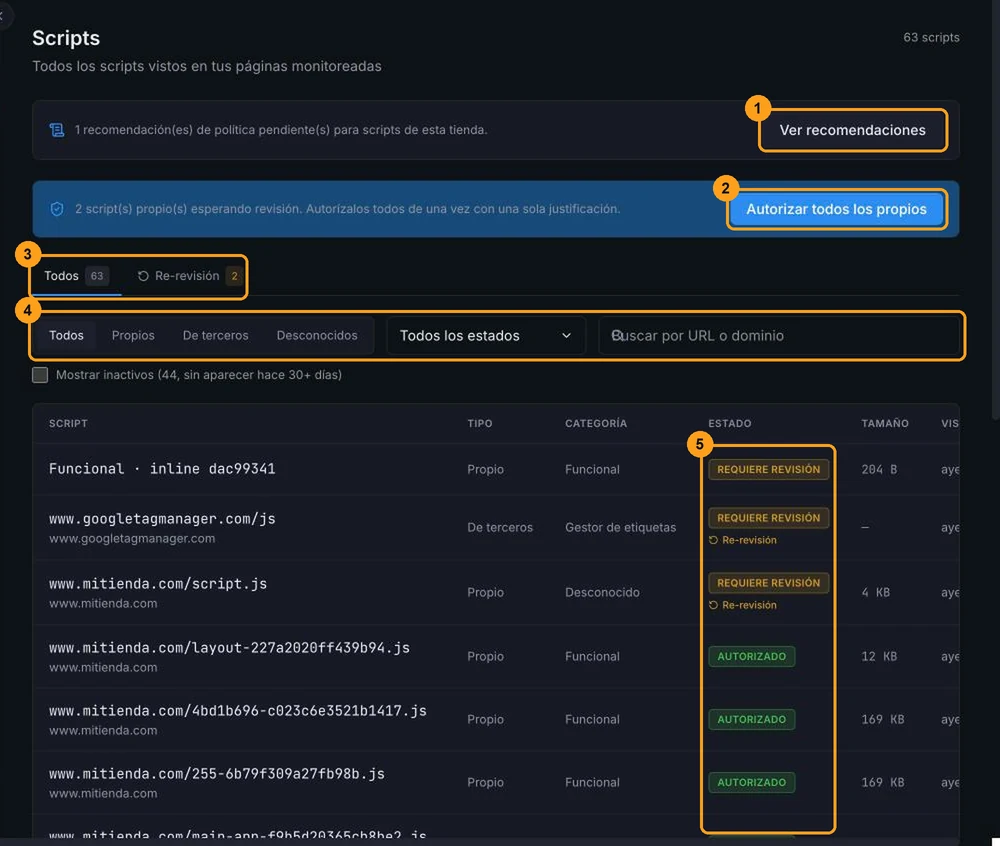Select the Todos type filter
Image resolution: width=1000 pixels, height=846 pixels.
coord(66,335)
